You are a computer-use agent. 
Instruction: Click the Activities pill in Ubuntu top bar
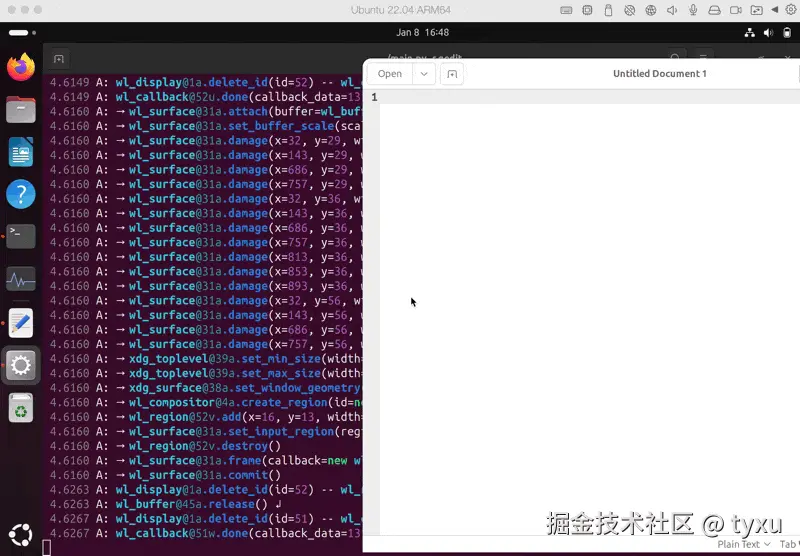22,33
